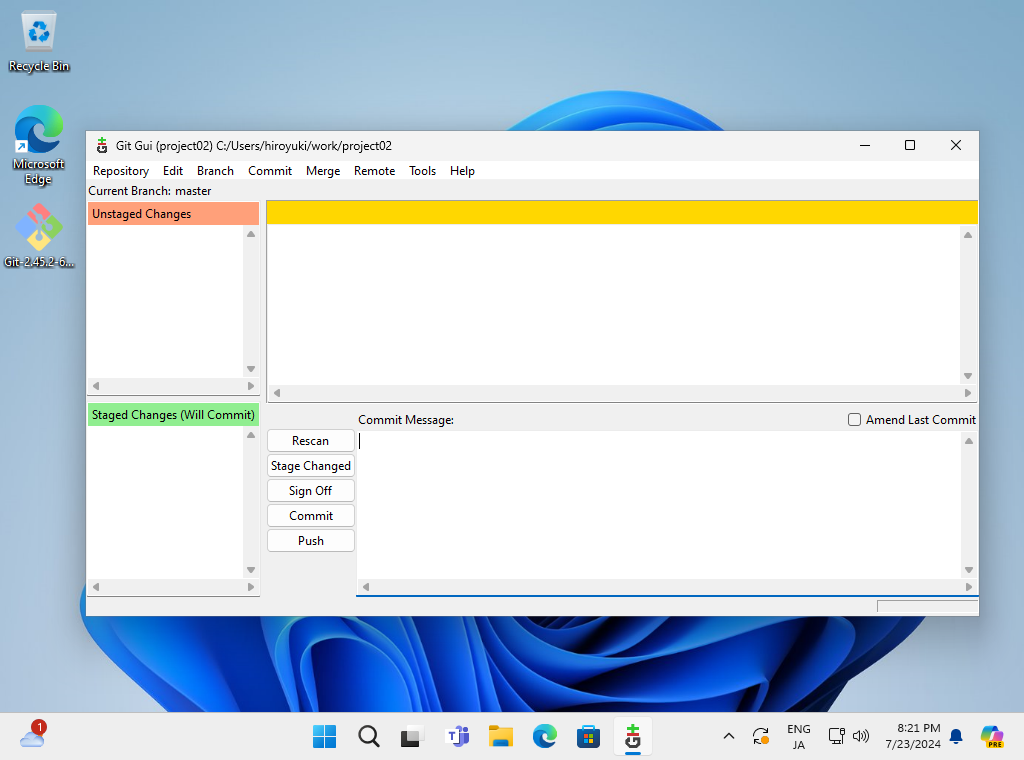Image resolution: width=1024 pixels, height=760 pixels.
Task: Open the Merge menu
Action: coord(323,170)
